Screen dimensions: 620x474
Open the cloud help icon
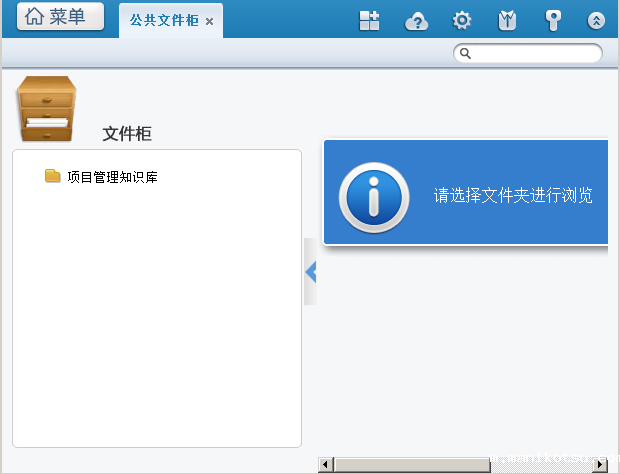(x=416, y=21)
